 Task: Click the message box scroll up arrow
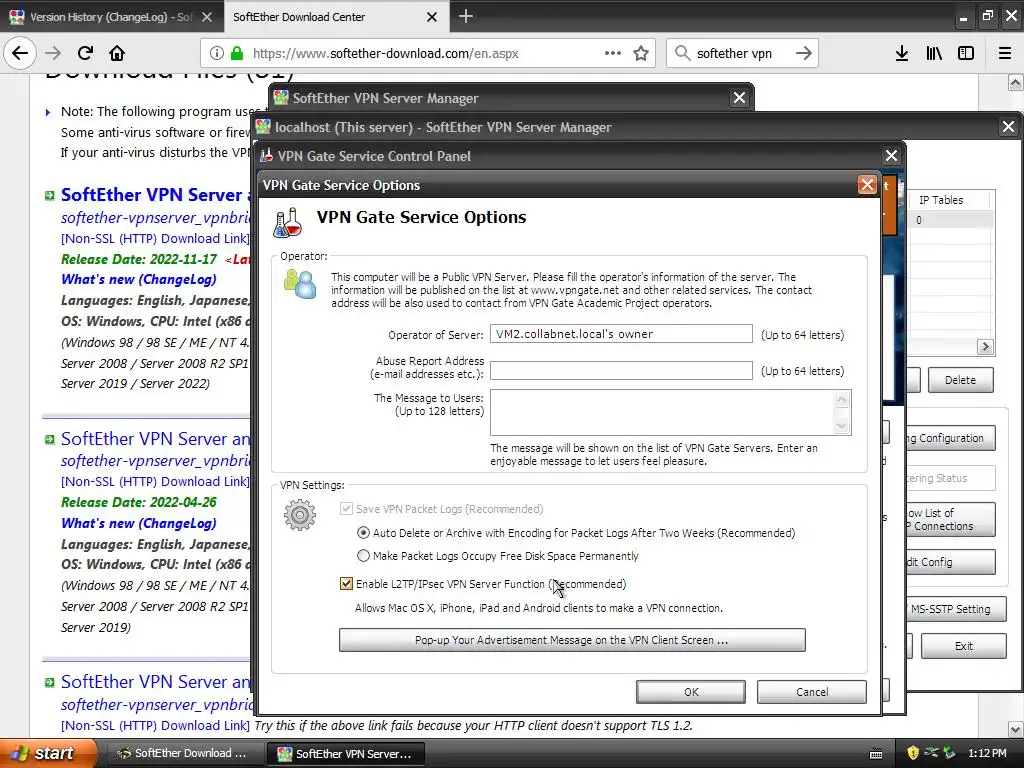point(841,399)
